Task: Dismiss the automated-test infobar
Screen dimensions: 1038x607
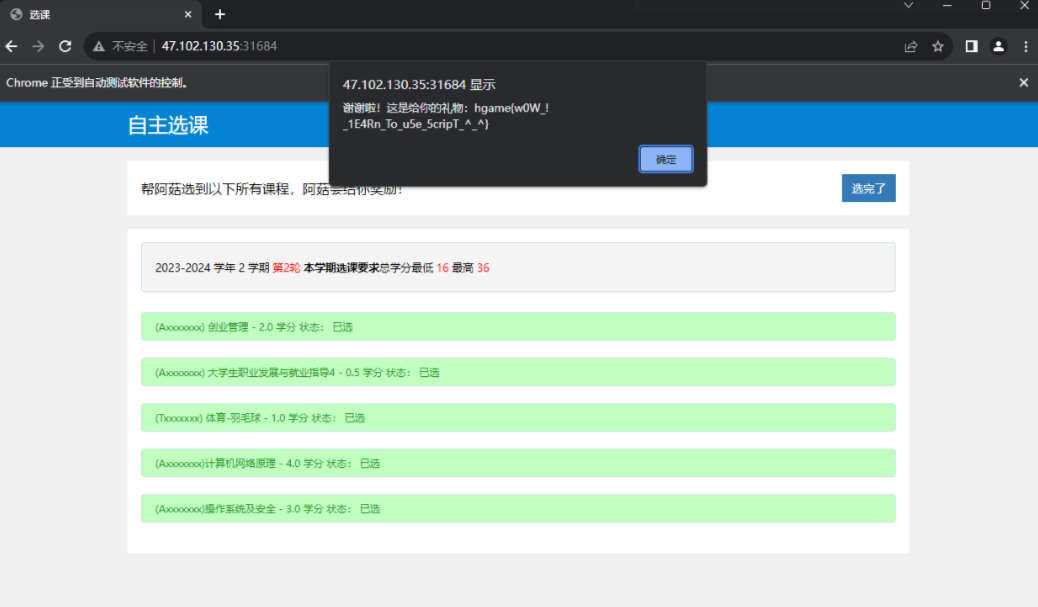Action: (x=1023, y=83)
